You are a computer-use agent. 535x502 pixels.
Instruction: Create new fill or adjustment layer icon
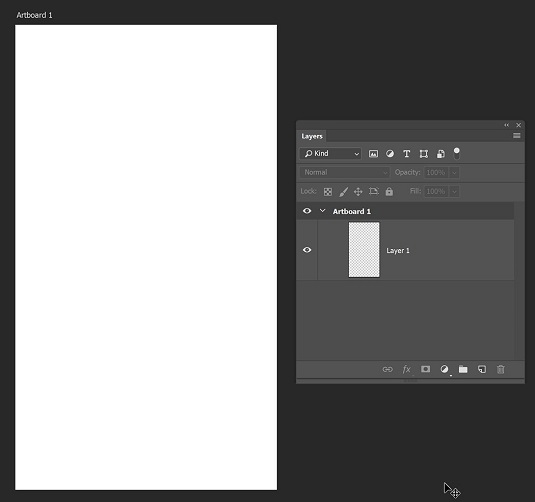click(x=444, y=369)
